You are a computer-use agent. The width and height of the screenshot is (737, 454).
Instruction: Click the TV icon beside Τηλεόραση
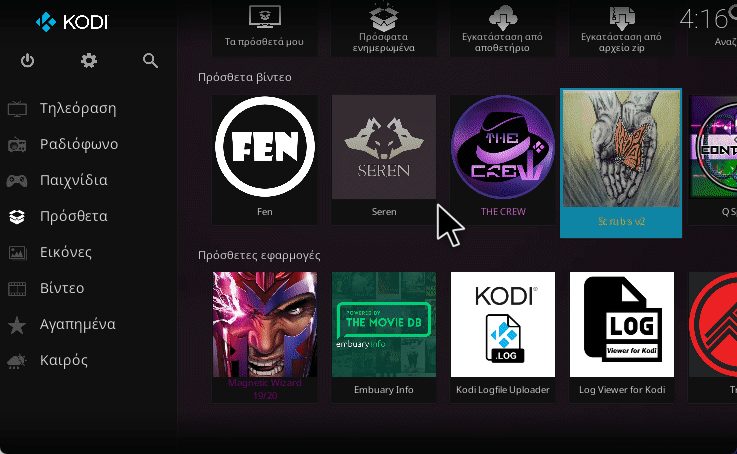(x=17, y=109)
